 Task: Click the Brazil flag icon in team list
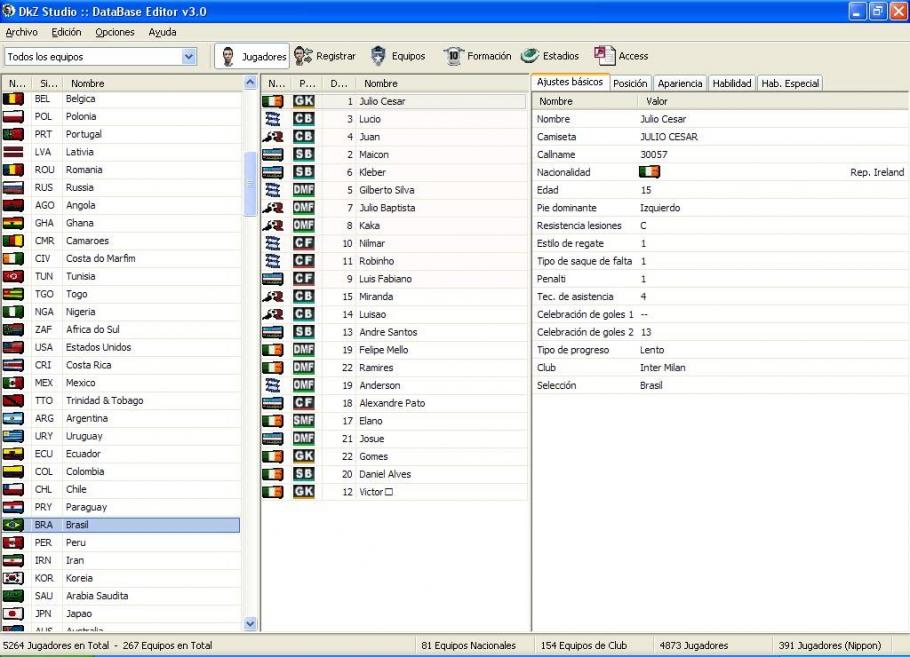pos(13,525)
